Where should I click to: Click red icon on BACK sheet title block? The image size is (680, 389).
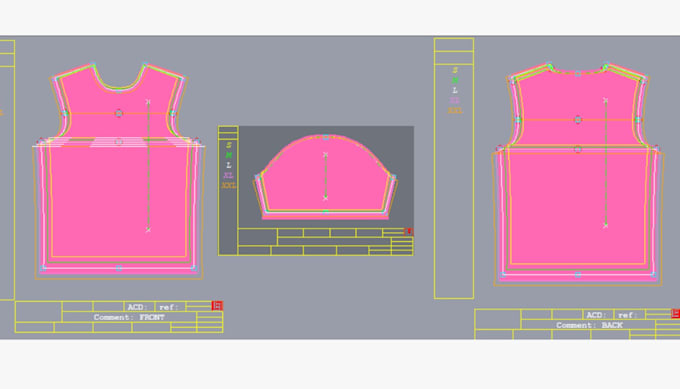[x=675, y=313]
